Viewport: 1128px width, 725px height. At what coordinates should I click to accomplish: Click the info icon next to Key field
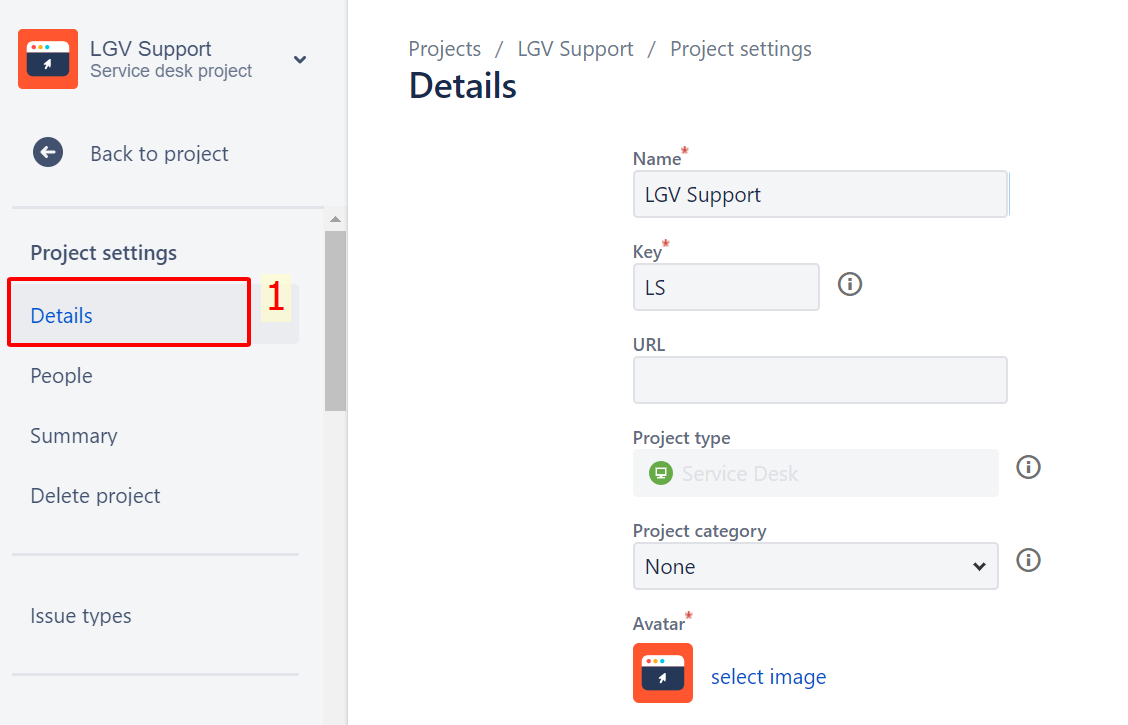coord(850,285)
